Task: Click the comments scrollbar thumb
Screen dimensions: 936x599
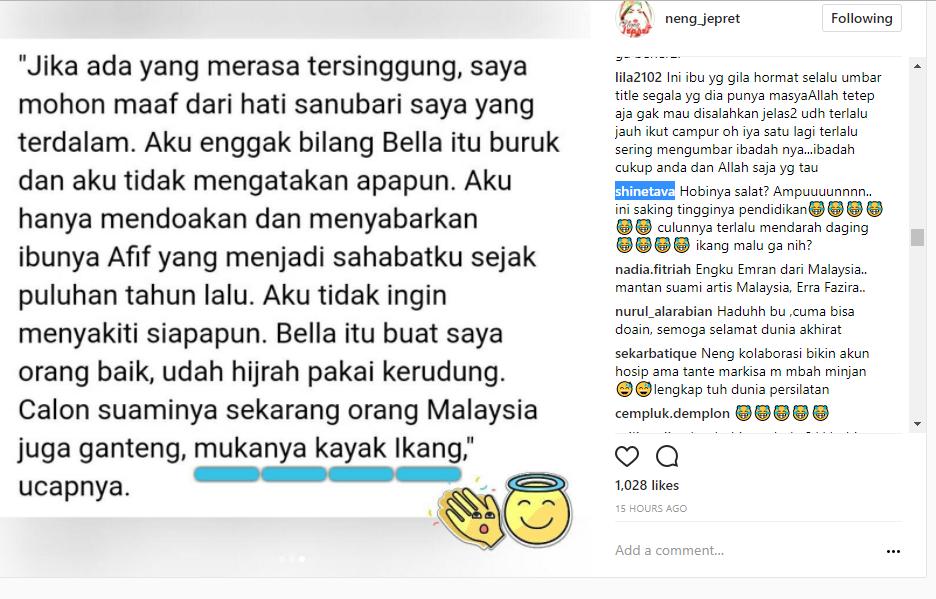Action: (917, 237)
